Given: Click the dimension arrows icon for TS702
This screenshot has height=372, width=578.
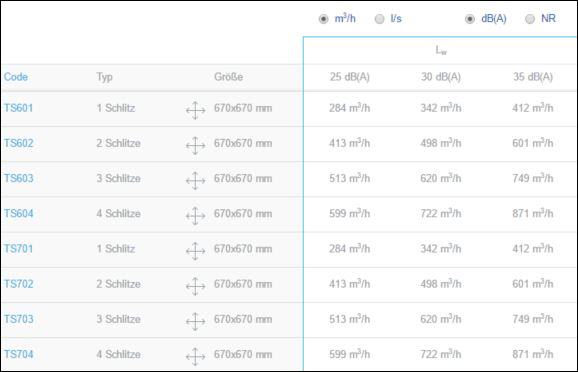Looking at the screenshot, I should (195, 286).
